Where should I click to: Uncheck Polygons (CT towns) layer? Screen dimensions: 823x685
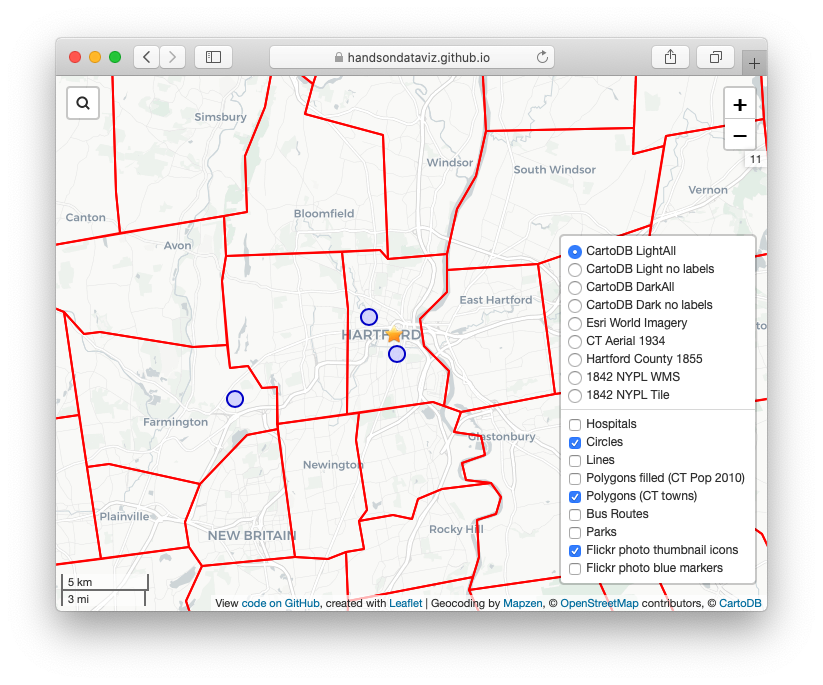[x=575, y=497]
